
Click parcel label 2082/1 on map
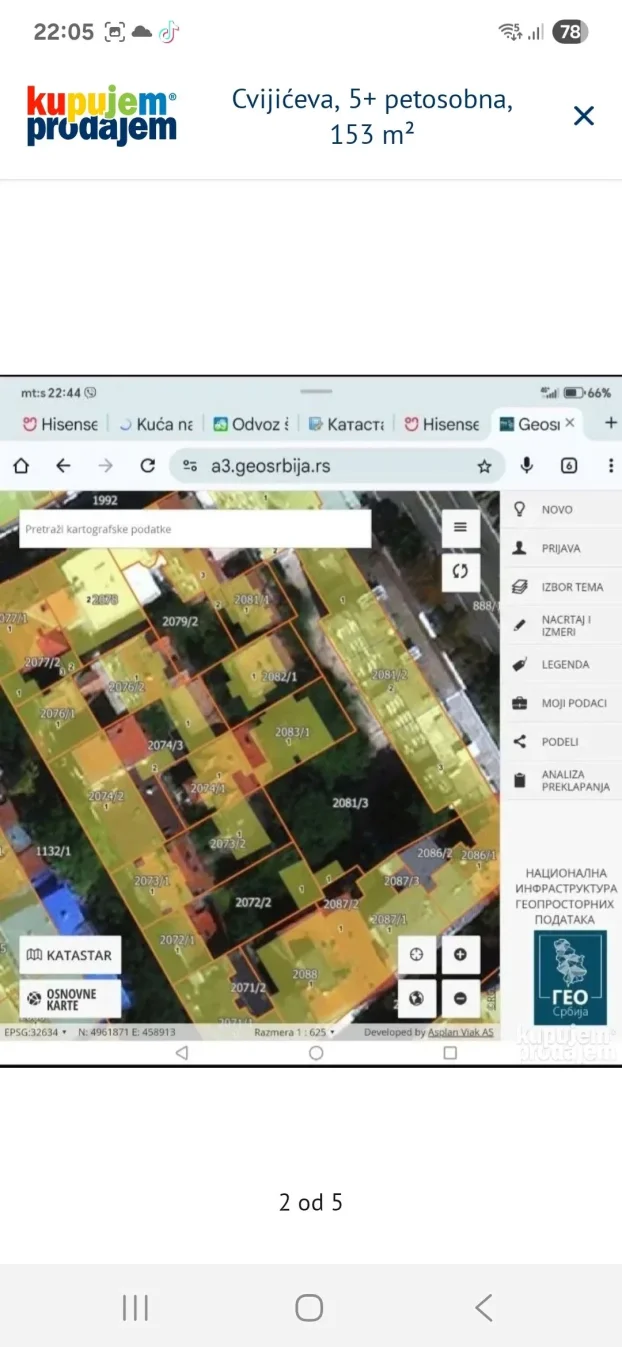279,677
